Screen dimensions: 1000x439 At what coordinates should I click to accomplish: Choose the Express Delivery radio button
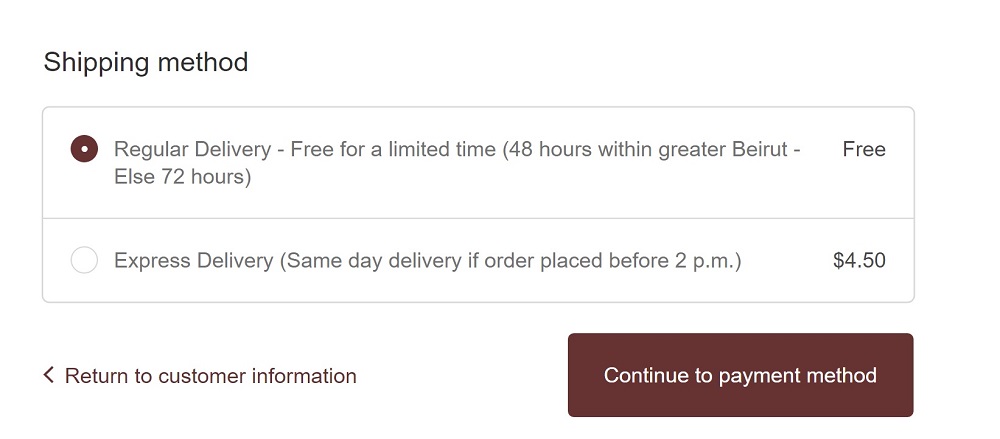(x=84, y=261)
